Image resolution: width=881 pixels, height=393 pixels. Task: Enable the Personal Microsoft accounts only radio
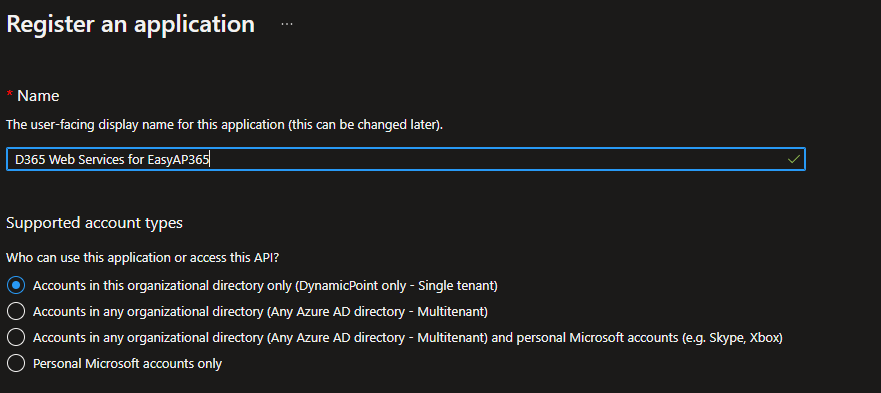[x=16, y=363]
